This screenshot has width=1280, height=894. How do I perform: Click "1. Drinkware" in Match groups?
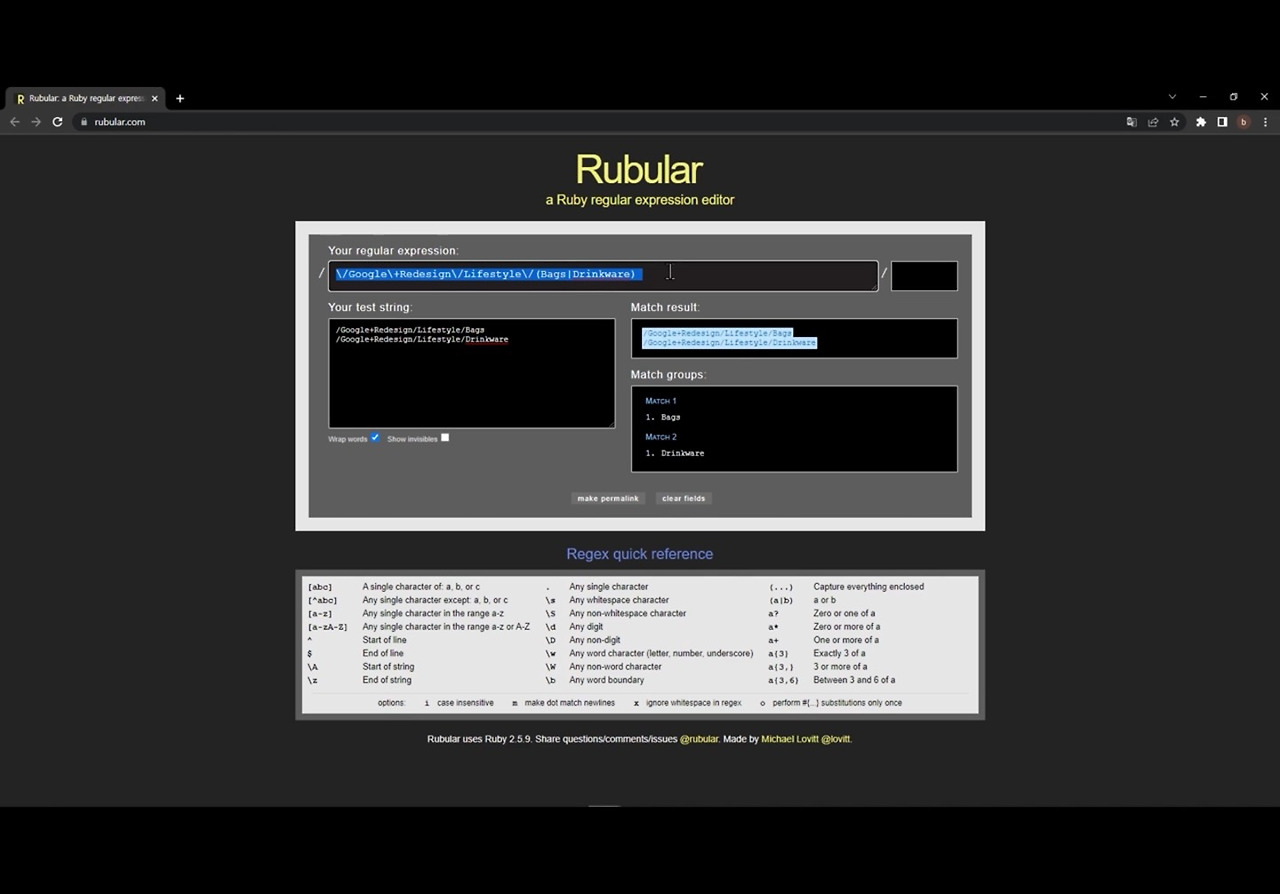pyautogui.click(x=675, y=453)
